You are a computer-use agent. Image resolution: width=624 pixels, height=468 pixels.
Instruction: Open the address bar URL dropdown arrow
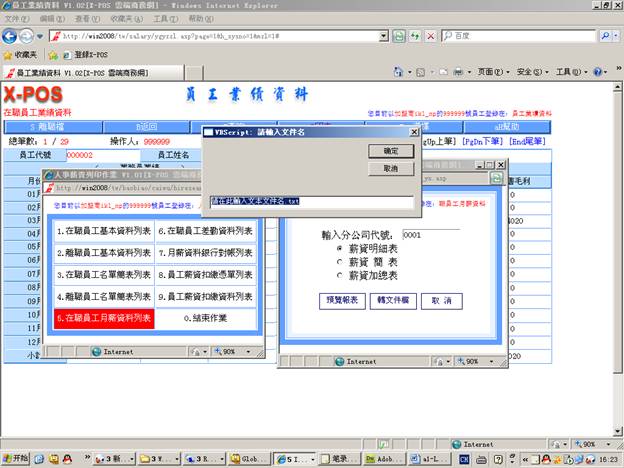382,36
